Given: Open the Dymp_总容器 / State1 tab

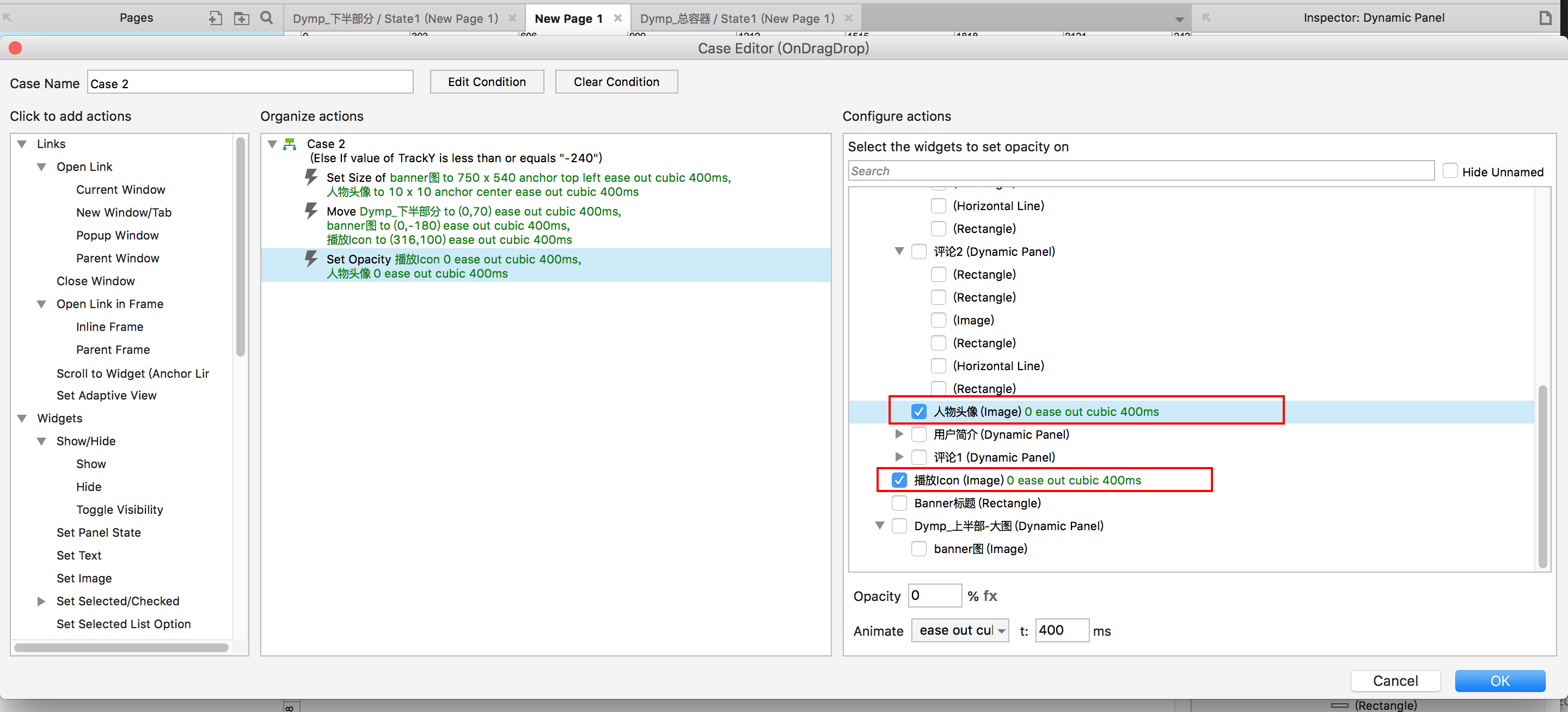Looking at the screenshot, I should point(737,19).
